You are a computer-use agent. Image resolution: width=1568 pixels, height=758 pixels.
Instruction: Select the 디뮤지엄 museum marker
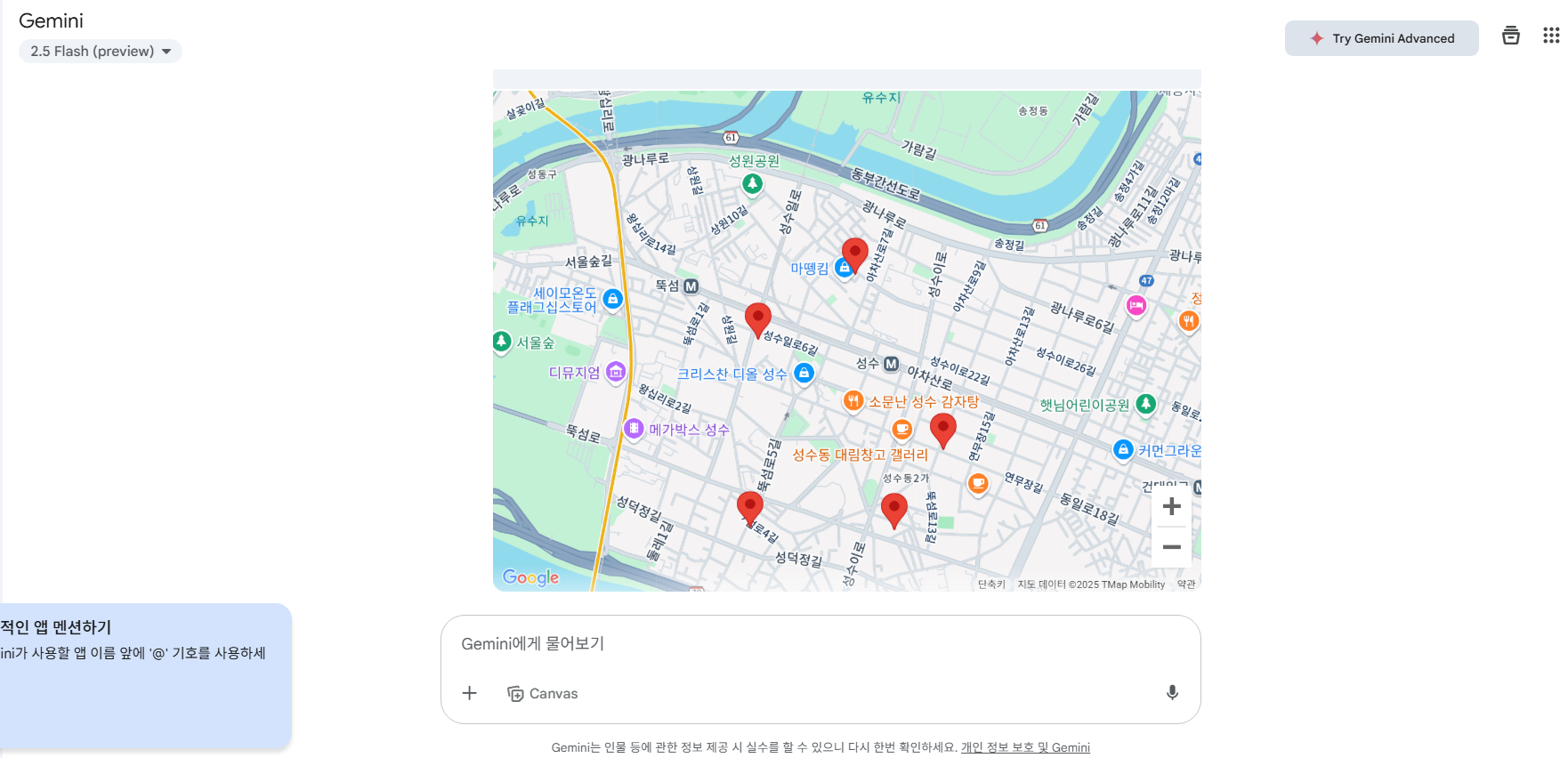tap(616, 372)
